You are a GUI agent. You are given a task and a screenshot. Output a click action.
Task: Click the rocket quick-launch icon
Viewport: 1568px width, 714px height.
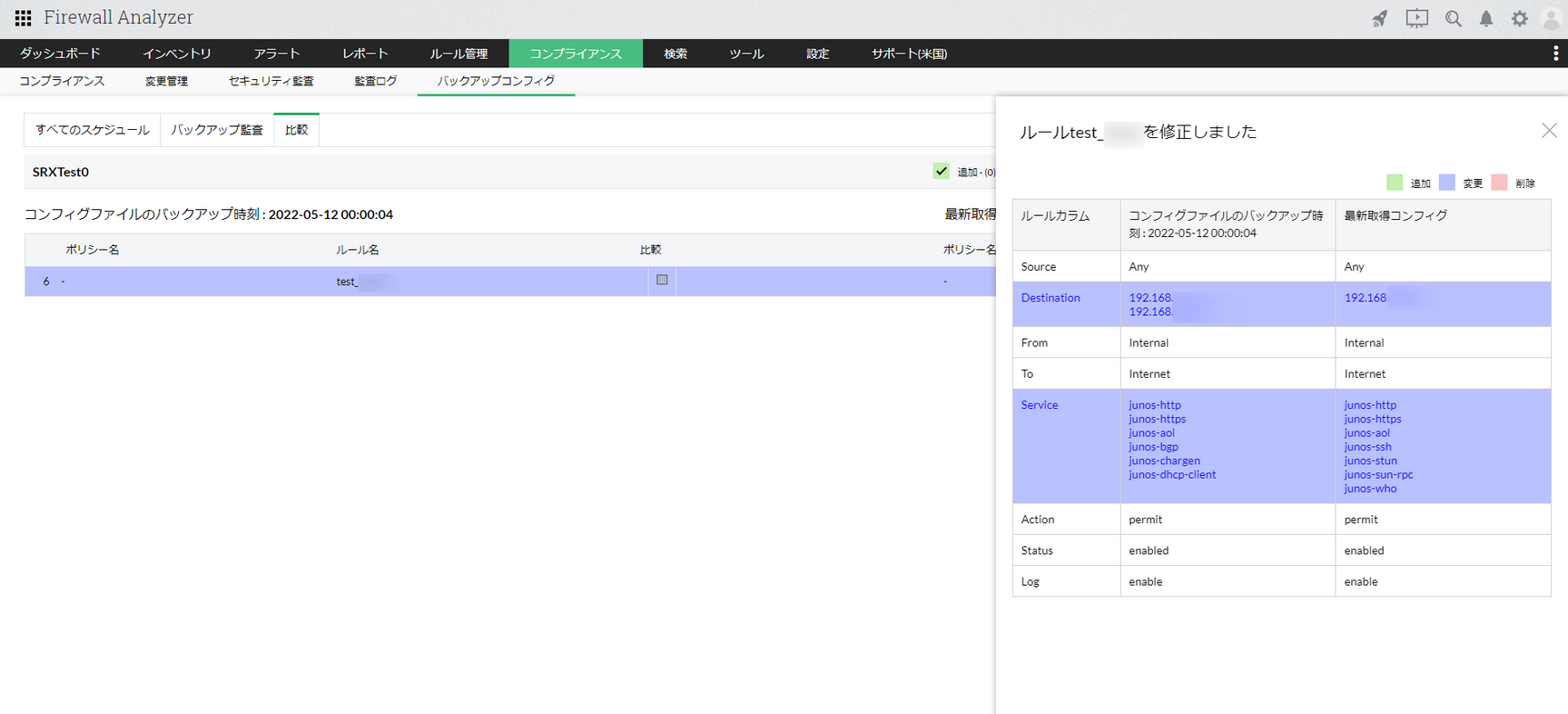pos(1379,19)
